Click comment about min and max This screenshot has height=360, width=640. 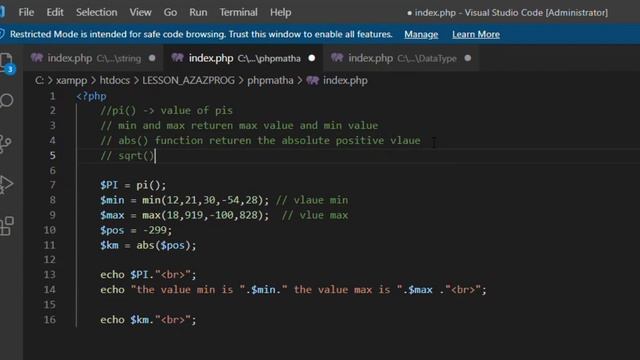(x=239, y=125)
